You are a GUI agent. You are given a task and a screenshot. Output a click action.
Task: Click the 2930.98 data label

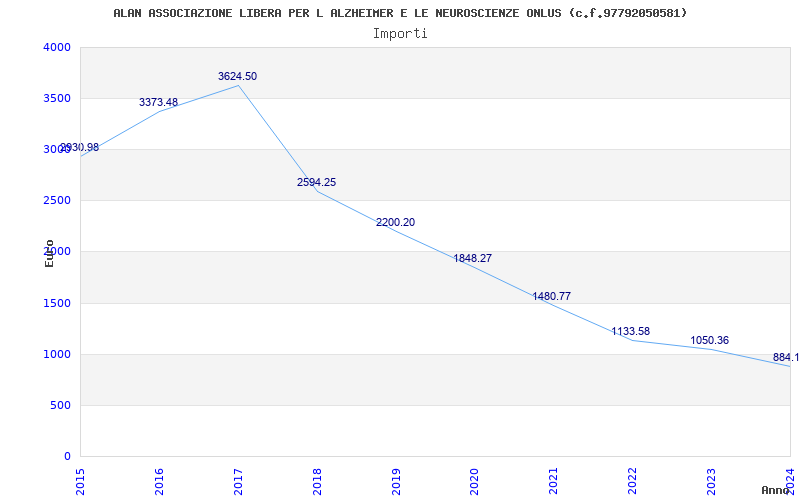coord(80,148)
